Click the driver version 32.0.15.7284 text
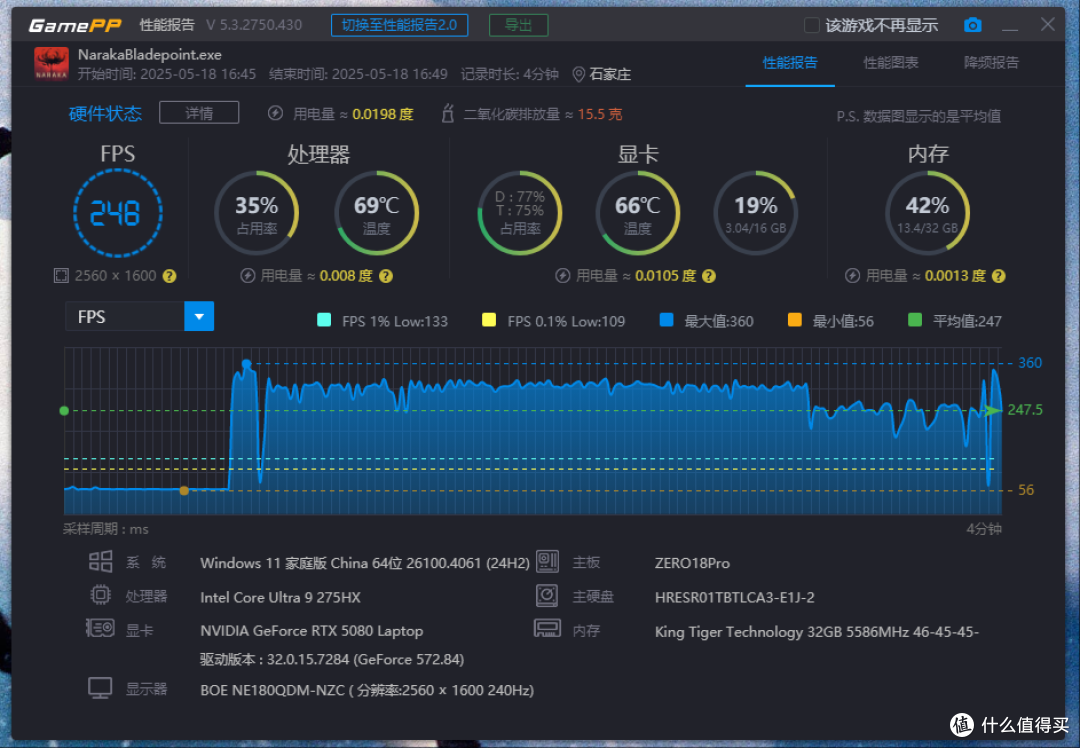 (332, 660)
